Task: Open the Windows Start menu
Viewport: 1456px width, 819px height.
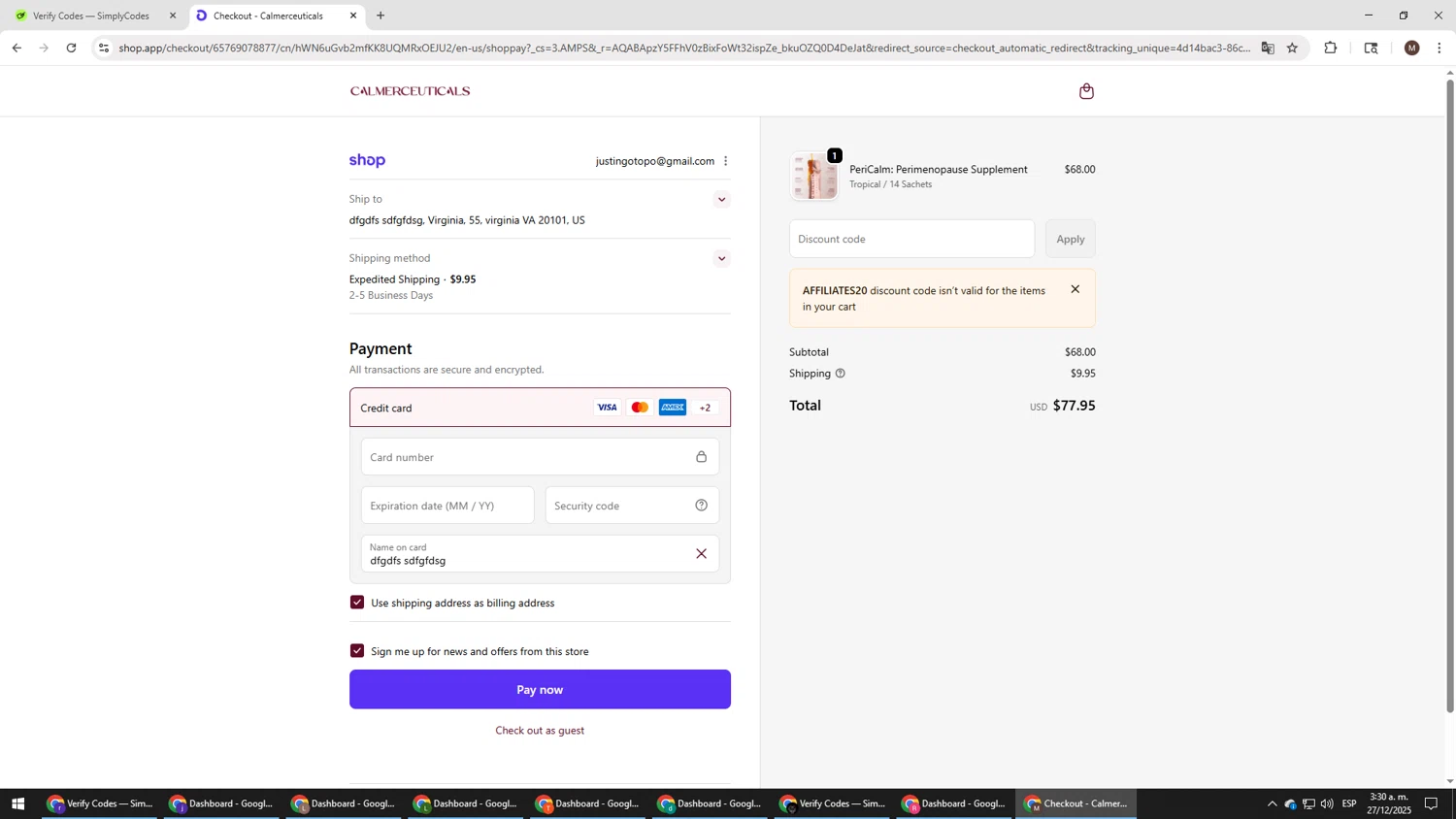Action: [x=17, y=803]
